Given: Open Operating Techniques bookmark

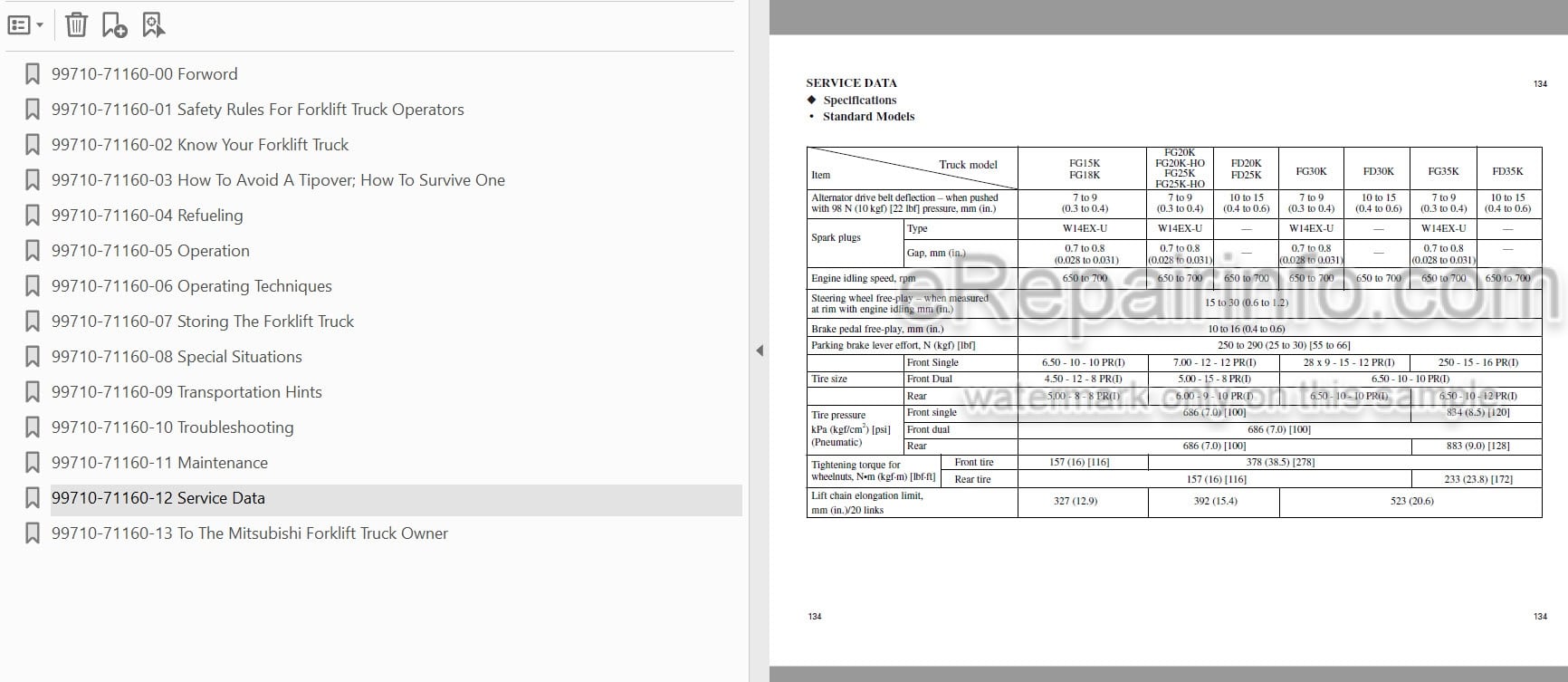Looking at the screenshot, I should point(192,286).
